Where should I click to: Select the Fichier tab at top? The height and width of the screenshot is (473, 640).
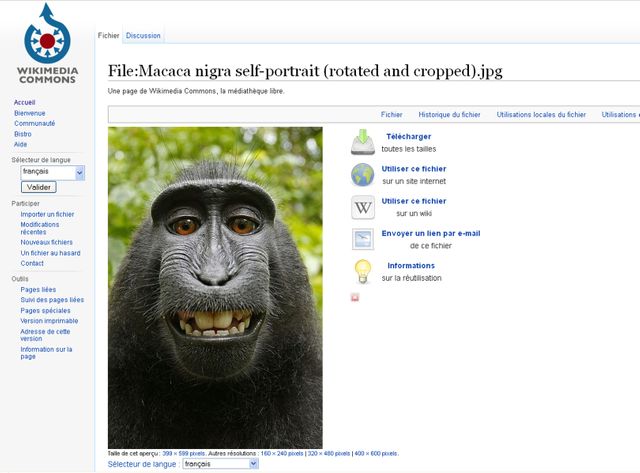(x=108, y=36)
